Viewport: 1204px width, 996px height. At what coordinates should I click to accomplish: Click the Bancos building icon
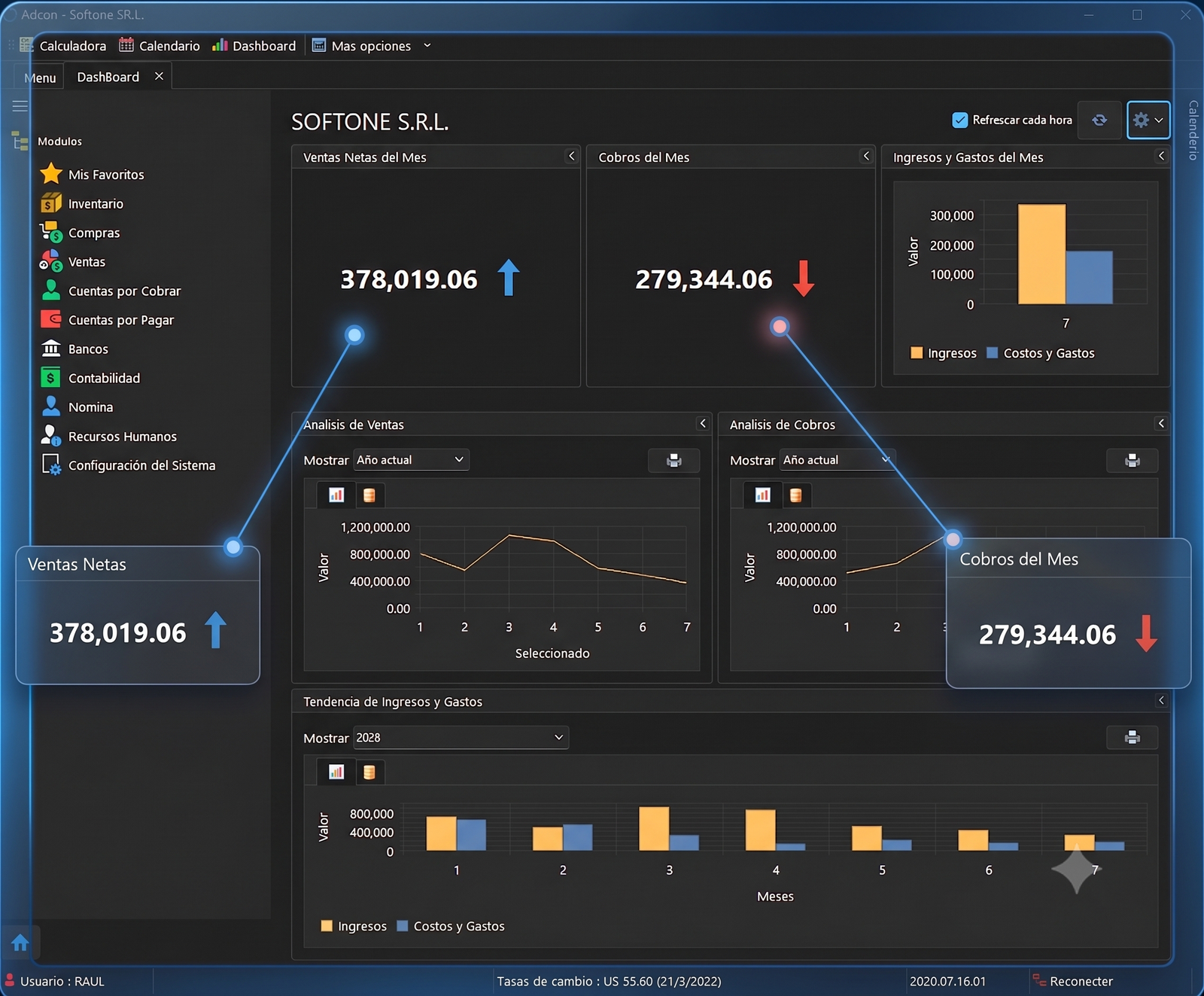tap(50, 349)
